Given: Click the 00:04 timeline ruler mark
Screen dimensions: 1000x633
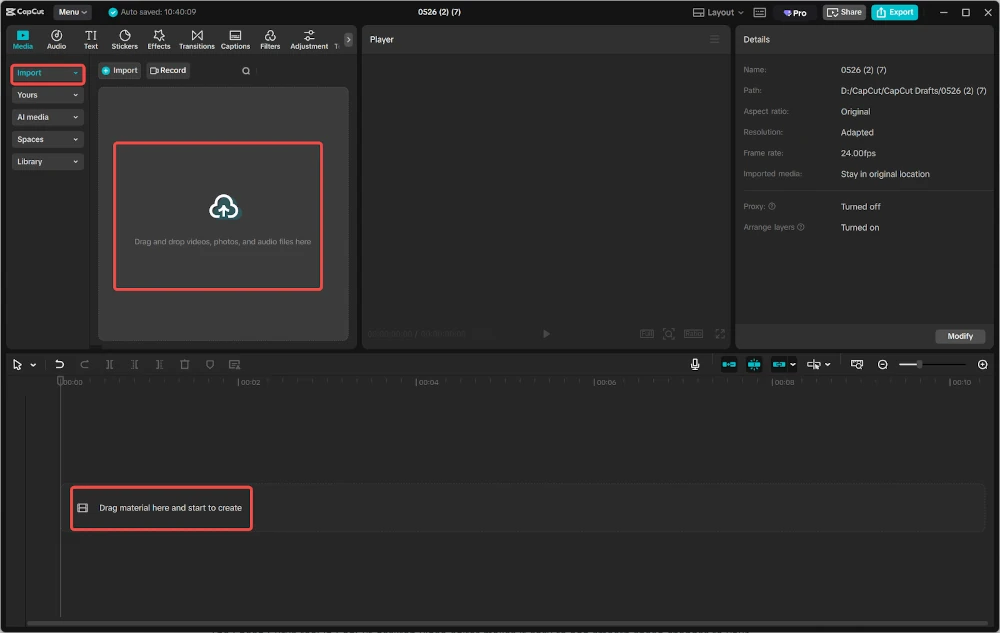Looking at the screenshot, I should 427,382.
